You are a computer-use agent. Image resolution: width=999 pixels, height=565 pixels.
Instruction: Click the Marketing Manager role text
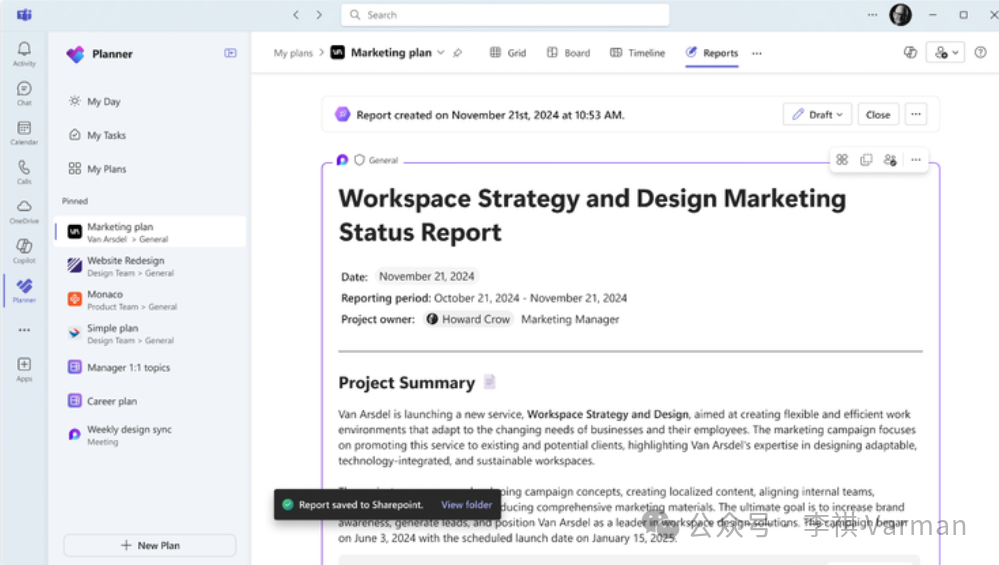(570, 319)
